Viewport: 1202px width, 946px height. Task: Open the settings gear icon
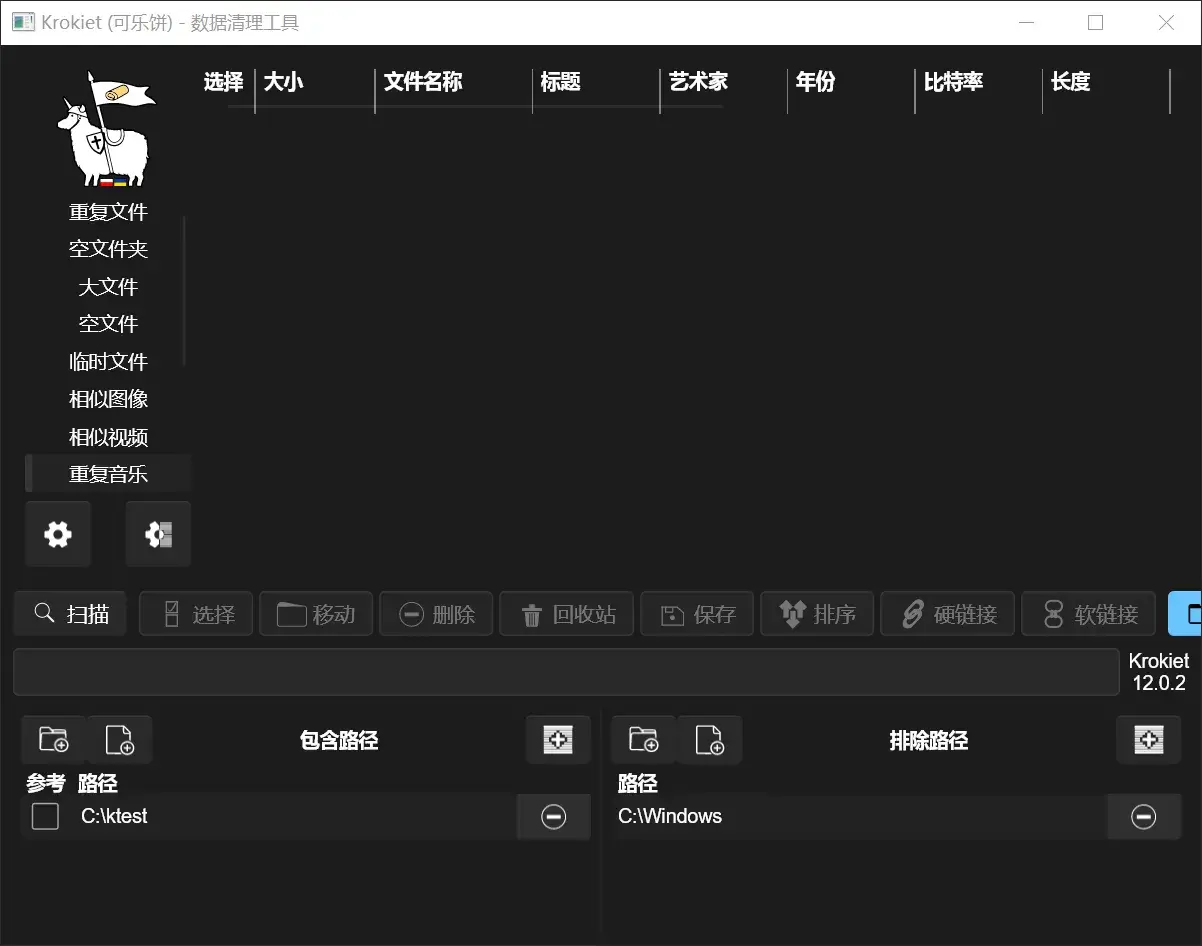(x=58, y=534)
